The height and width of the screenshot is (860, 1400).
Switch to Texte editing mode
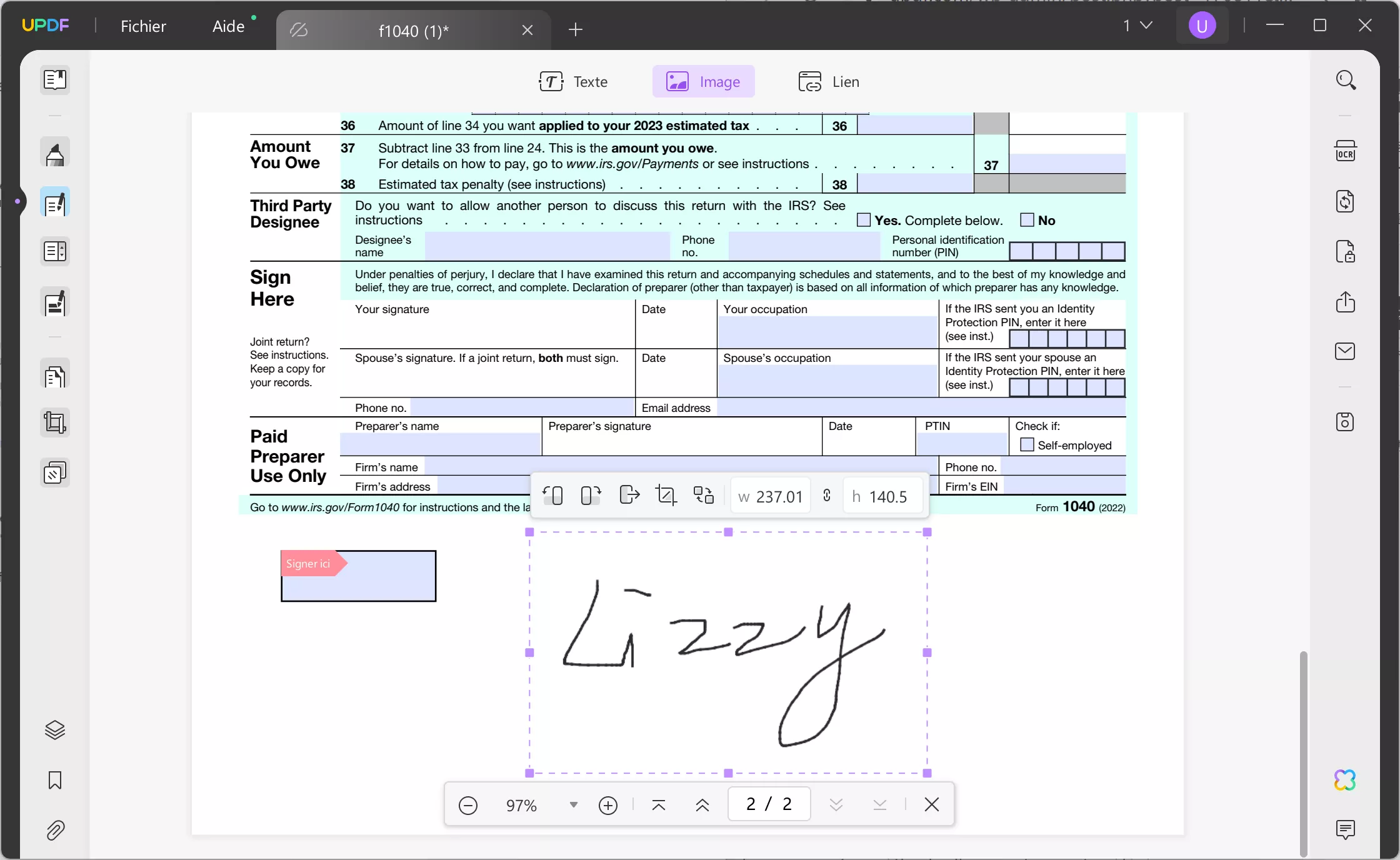click(574, 81)
